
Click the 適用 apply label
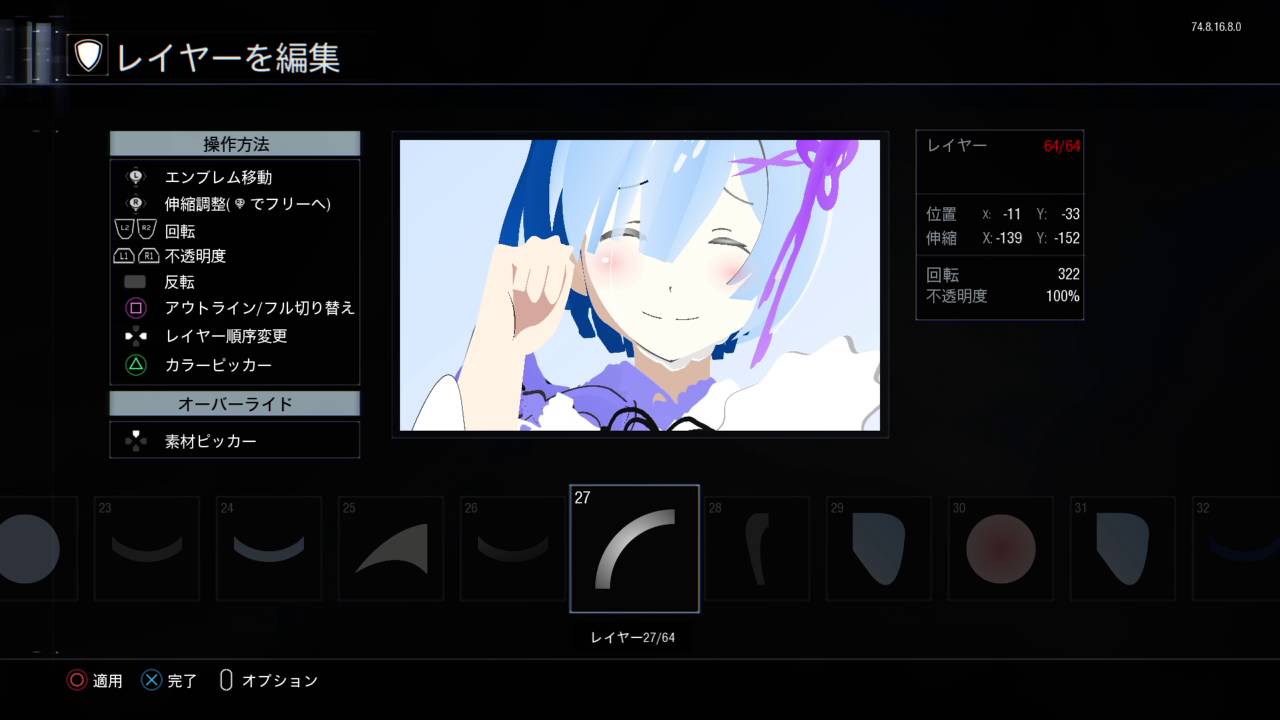coord(107,681)
